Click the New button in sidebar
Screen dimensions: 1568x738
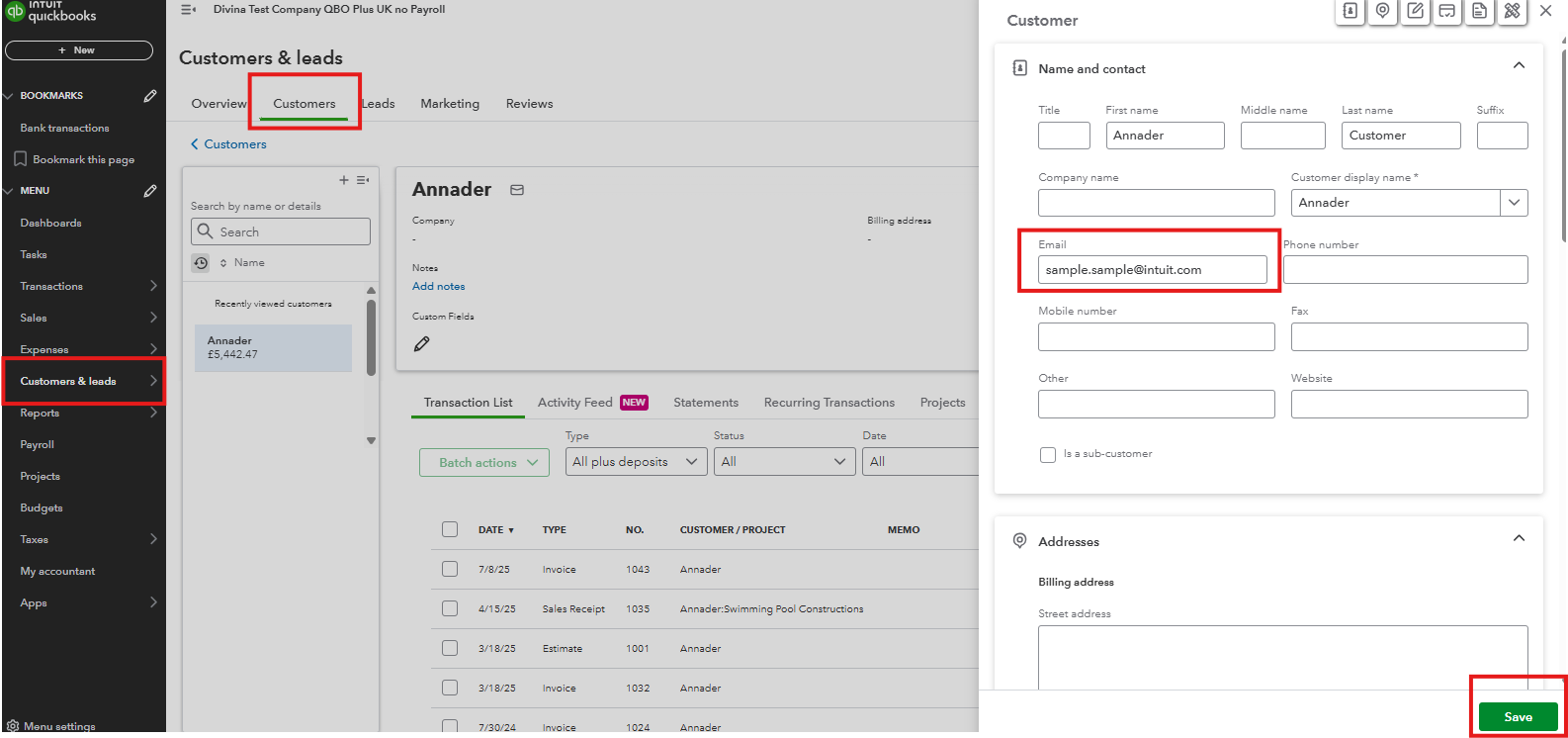click(79, 50)
